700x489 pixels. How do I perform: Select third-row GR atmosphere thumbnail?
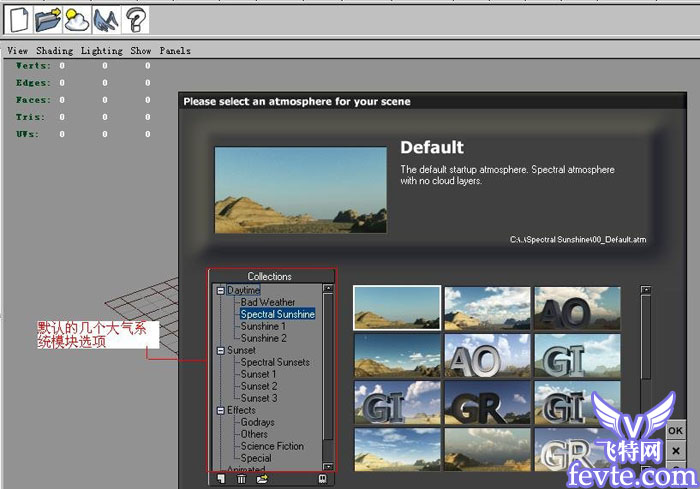(x=487, y=402)
